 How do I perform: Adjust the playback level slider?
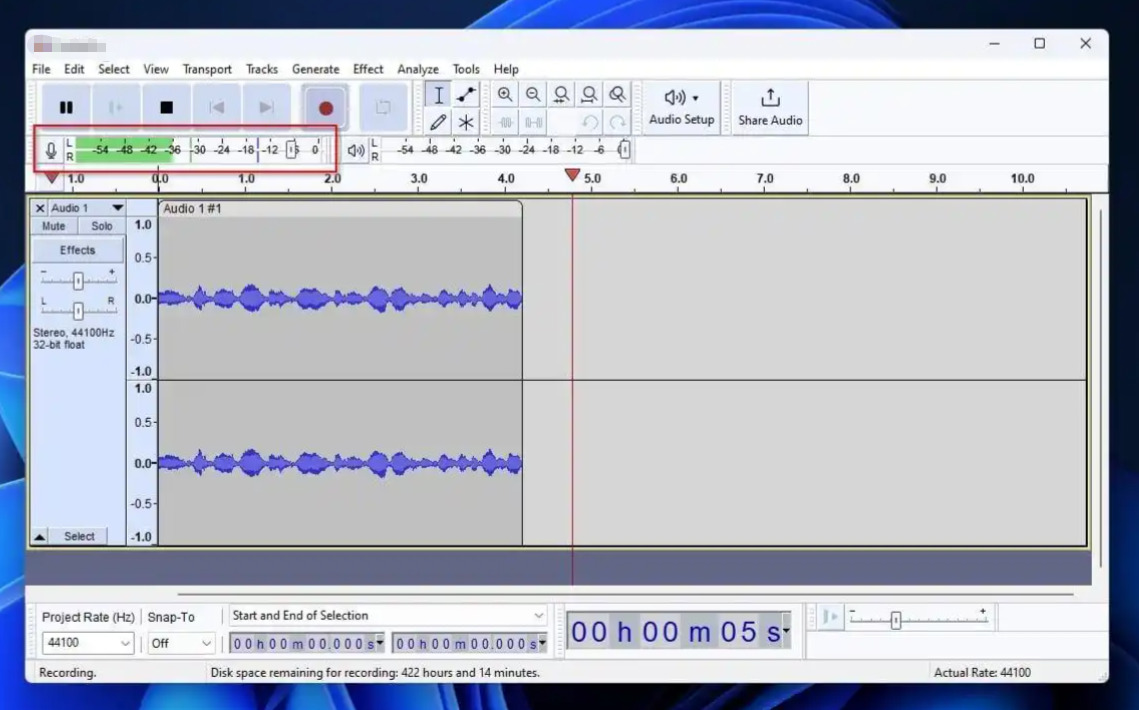624,150
